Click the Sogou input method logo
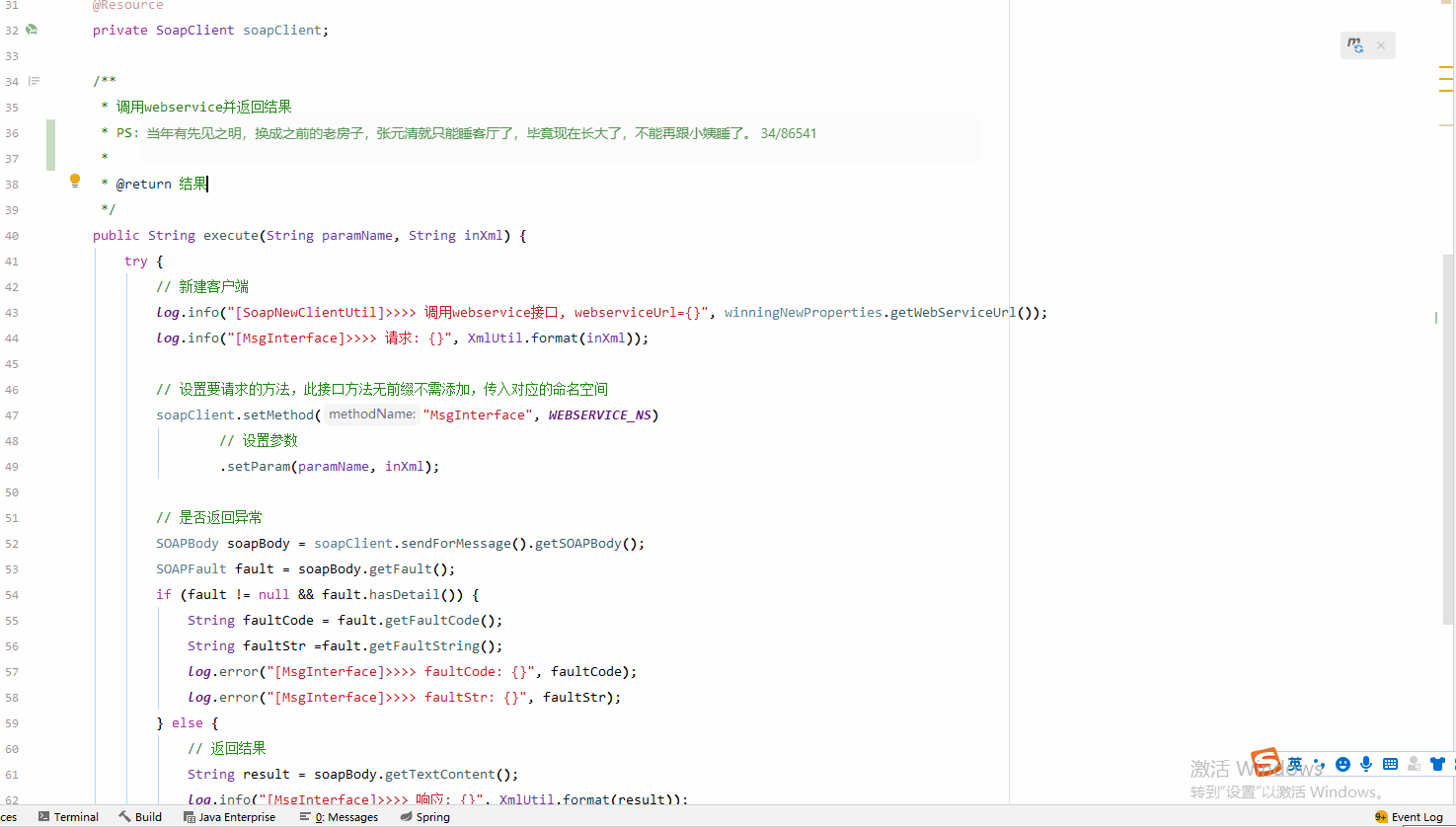The width and height of the screenshot is (1456, 827). (x=1265, y=763)
